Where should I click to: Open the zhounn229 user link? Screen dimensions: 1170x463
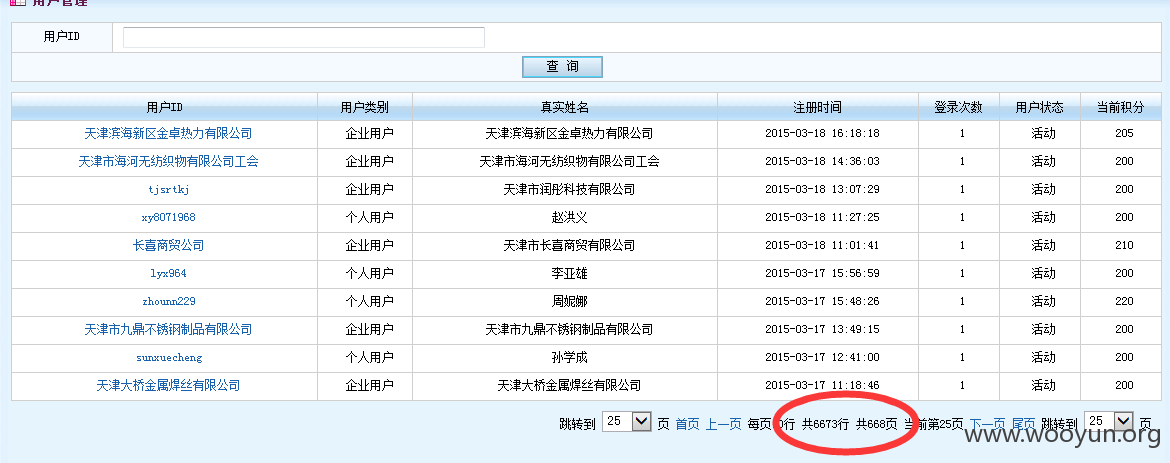coord(169,302)
